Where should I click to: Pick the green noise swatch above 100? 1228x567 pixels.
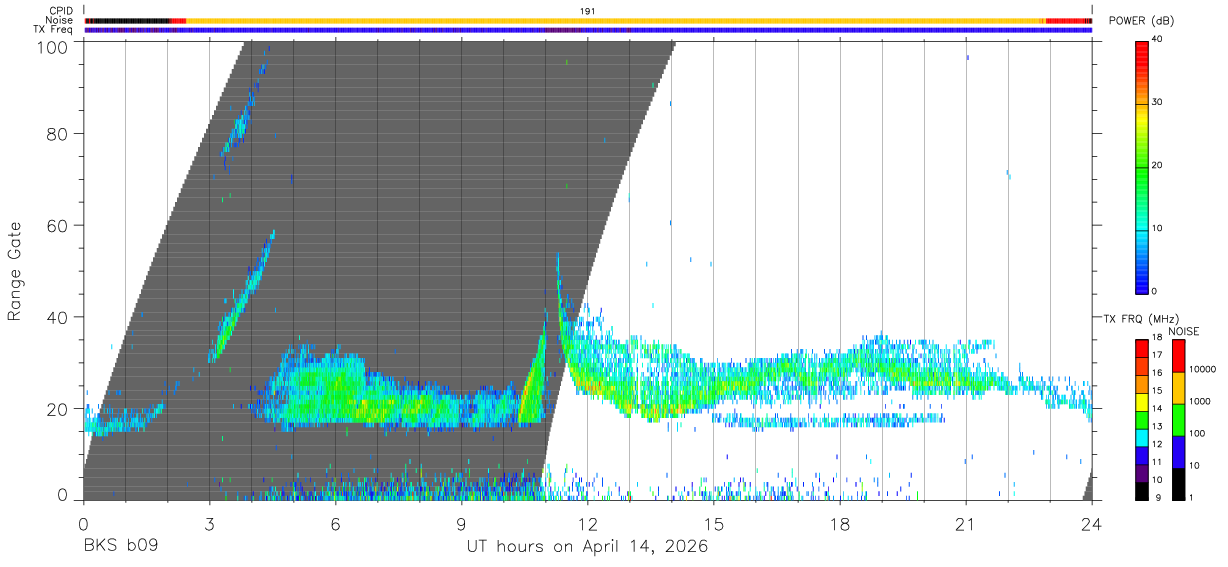pos(1180,418)
